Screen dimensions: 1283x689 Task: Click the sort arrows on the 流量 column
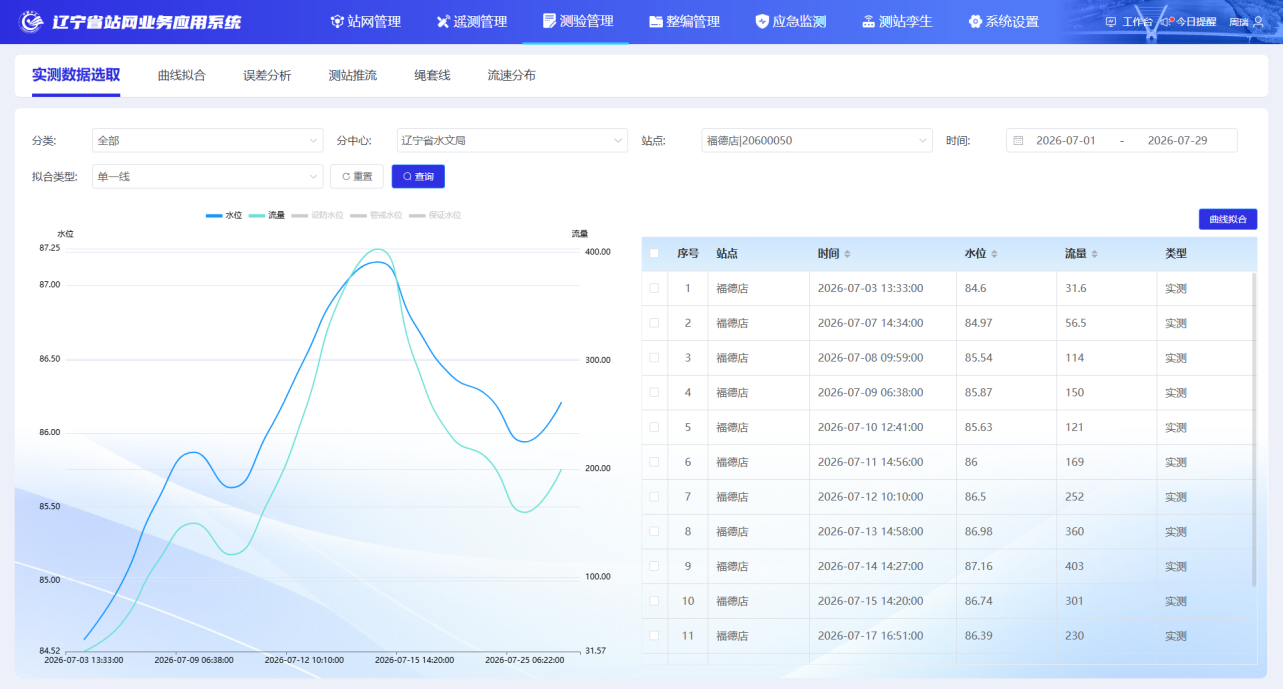coord(1094,254)
